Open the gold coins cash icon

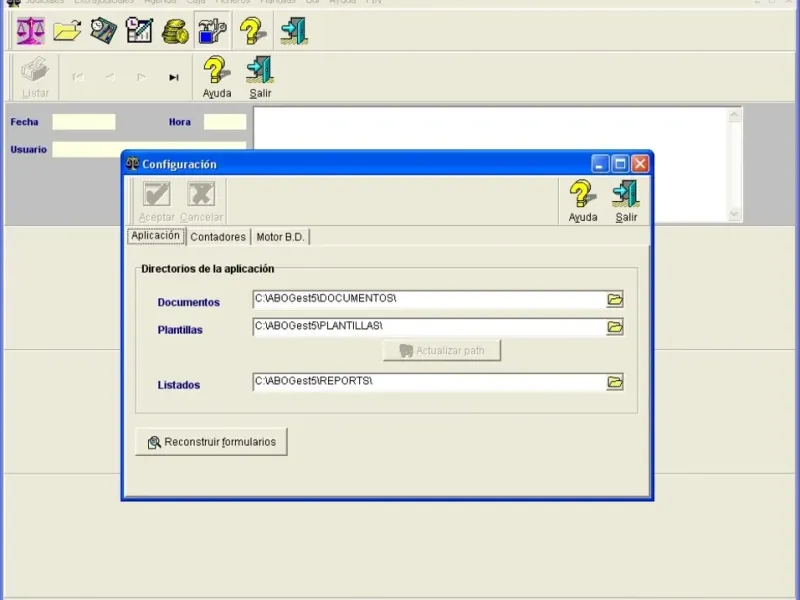click(x=175, y=32)
